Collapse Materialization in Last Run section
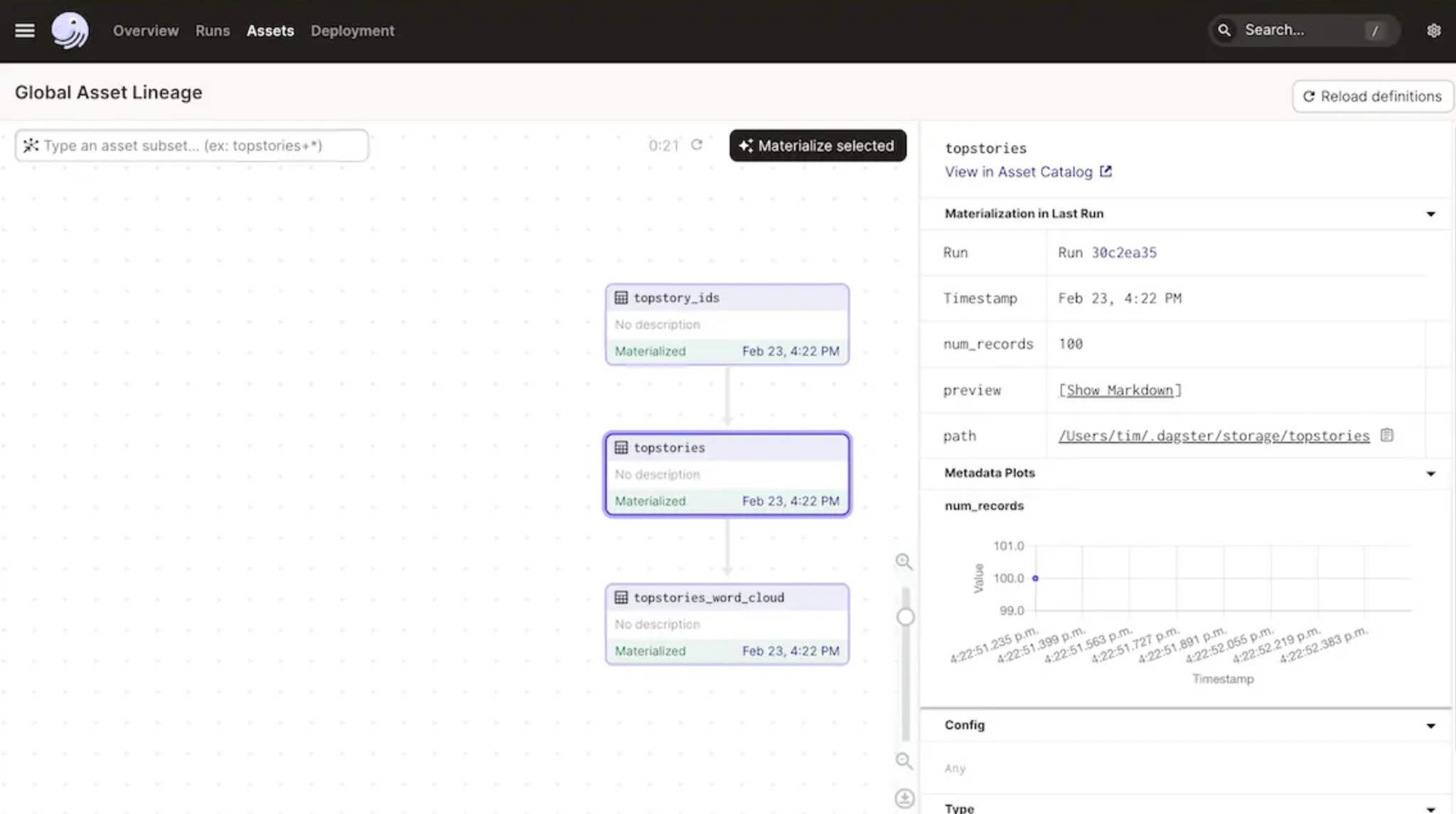The height and width of the screenshot is (814, 1456). pos(1430,214)
